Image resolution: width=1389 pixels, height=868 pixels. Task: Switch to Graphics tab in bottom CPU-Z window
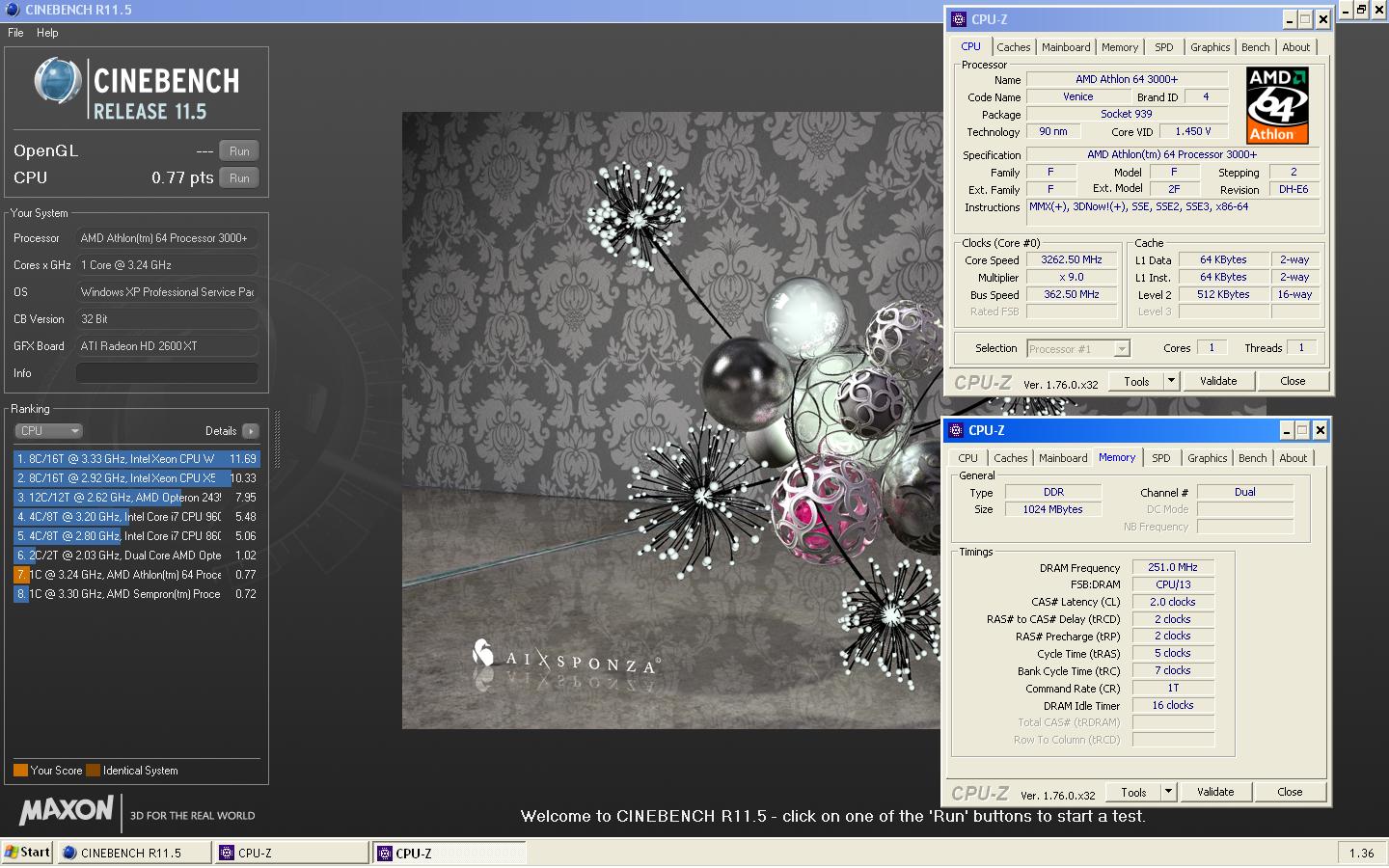coord(1207,458)
